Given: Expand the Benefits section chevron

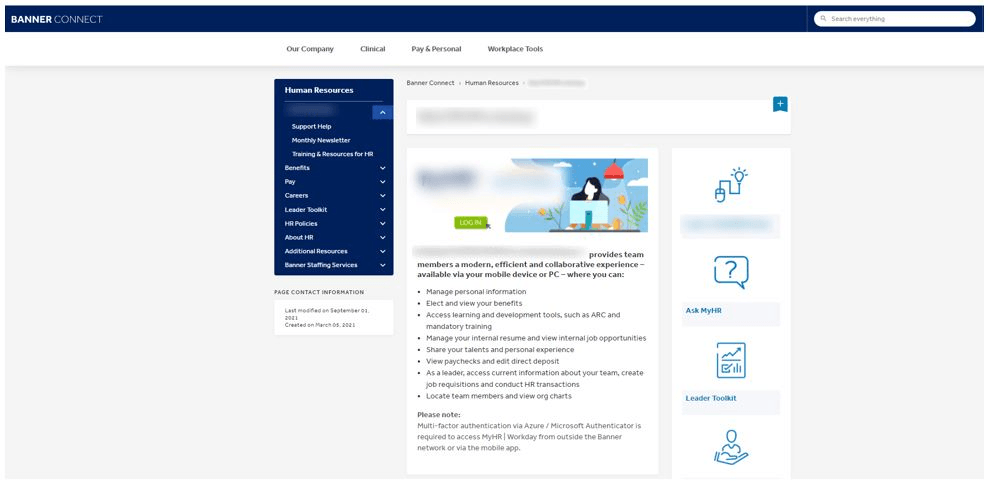Looking at the screenshot, I should (x=383, y=168).
